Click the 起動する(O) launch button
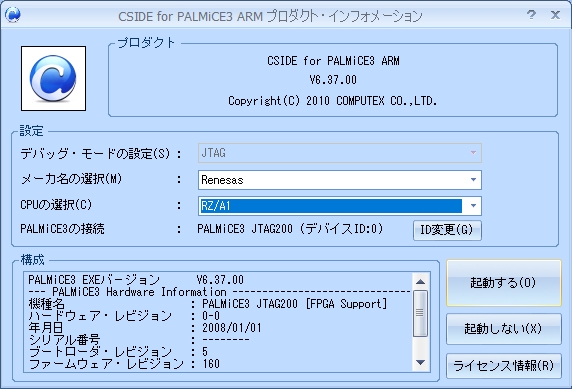This screenshot has height=389, width=572. point(503,283)
